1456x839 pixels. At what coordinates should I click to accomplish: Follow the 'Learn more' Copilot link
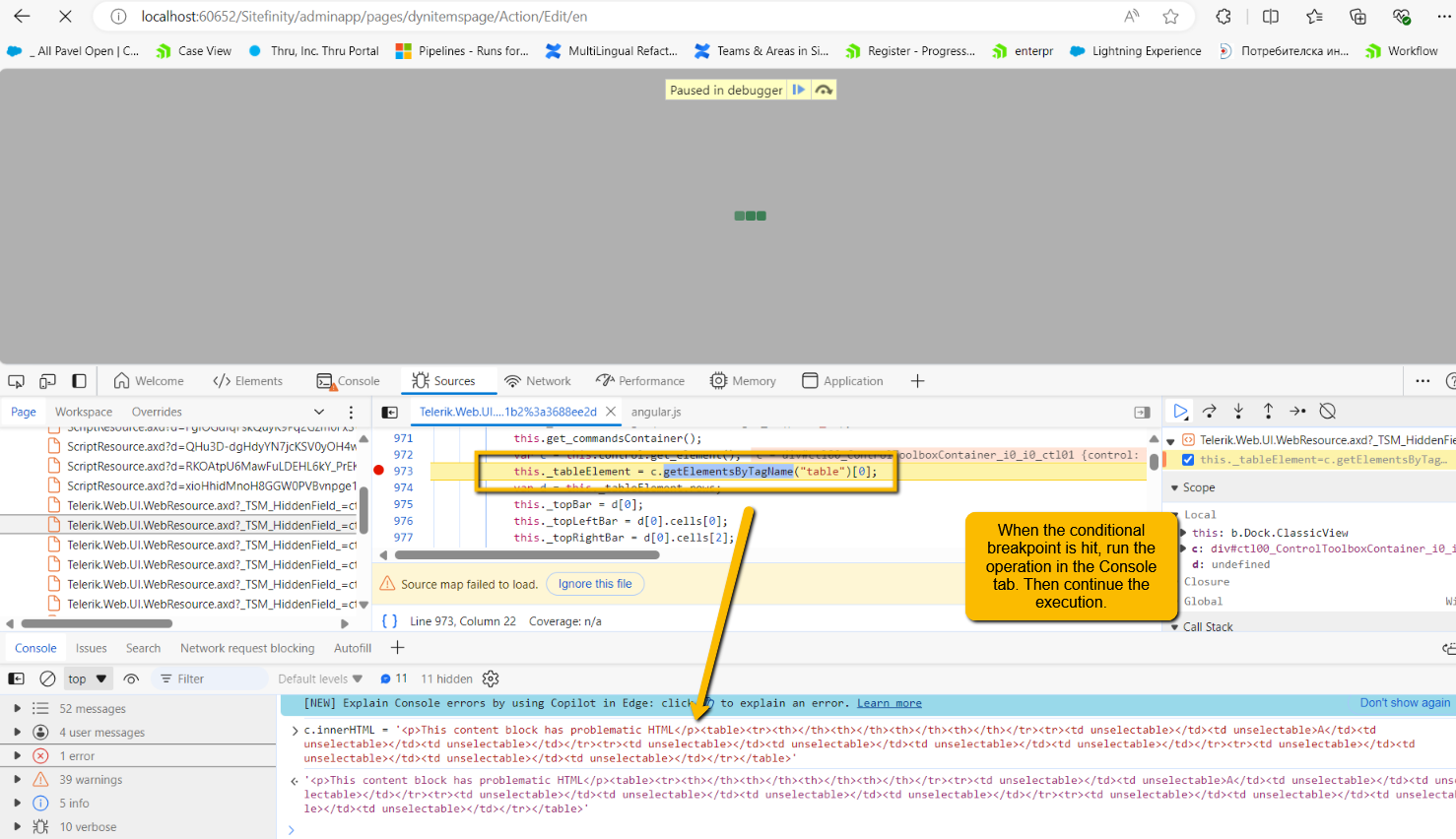[890, 703]
